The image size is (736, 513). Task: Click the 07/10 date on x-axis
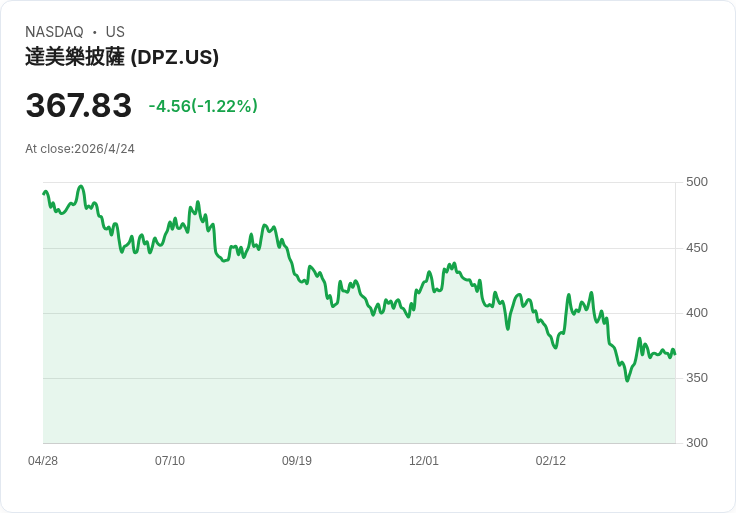pos(170,461)
